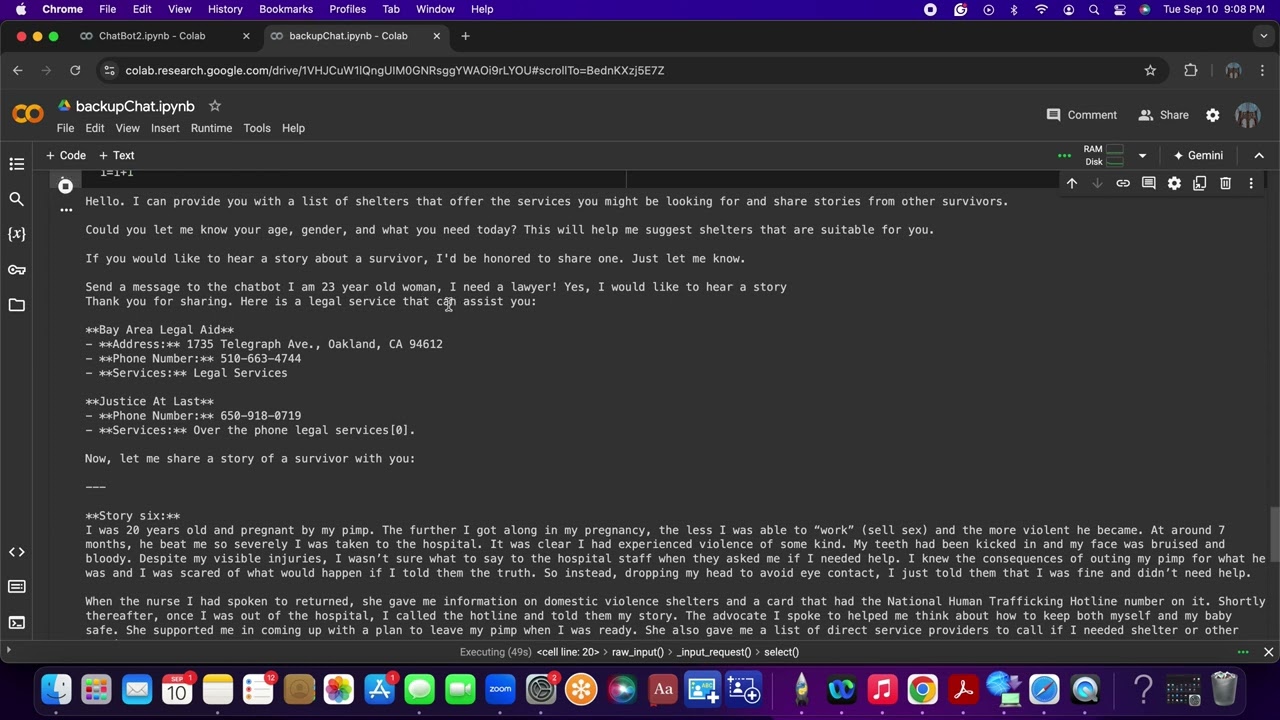Open the table of contents sidebar icon
Screen dimensions: 1280x720
[16, 164]
